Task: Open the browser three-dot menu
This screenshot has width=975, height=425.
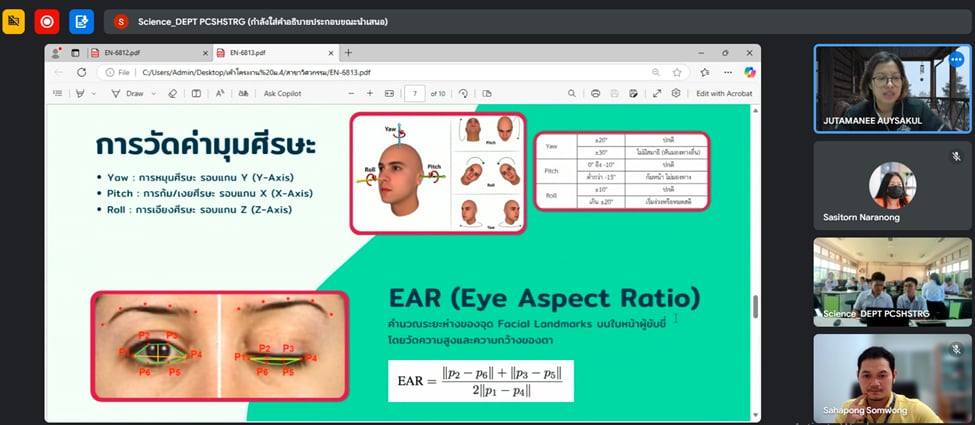Action: click(x=727, y=72)
